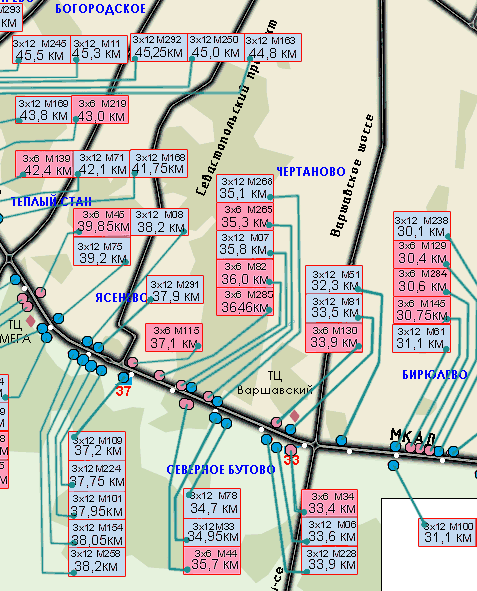Click the diamond marker at ТЦ Варшавский

(295, 416)
